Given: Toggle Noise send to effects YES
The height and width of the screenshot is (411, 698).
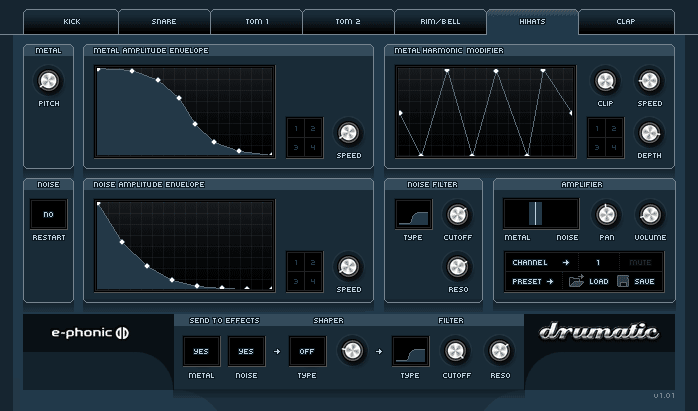Looking at the screenshot, I should point(246,351).
